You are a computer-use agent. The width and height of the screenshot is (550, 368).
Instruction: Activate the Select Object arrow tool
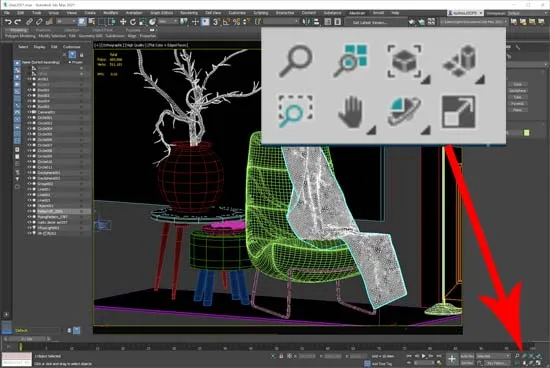(x=82, y=22)
